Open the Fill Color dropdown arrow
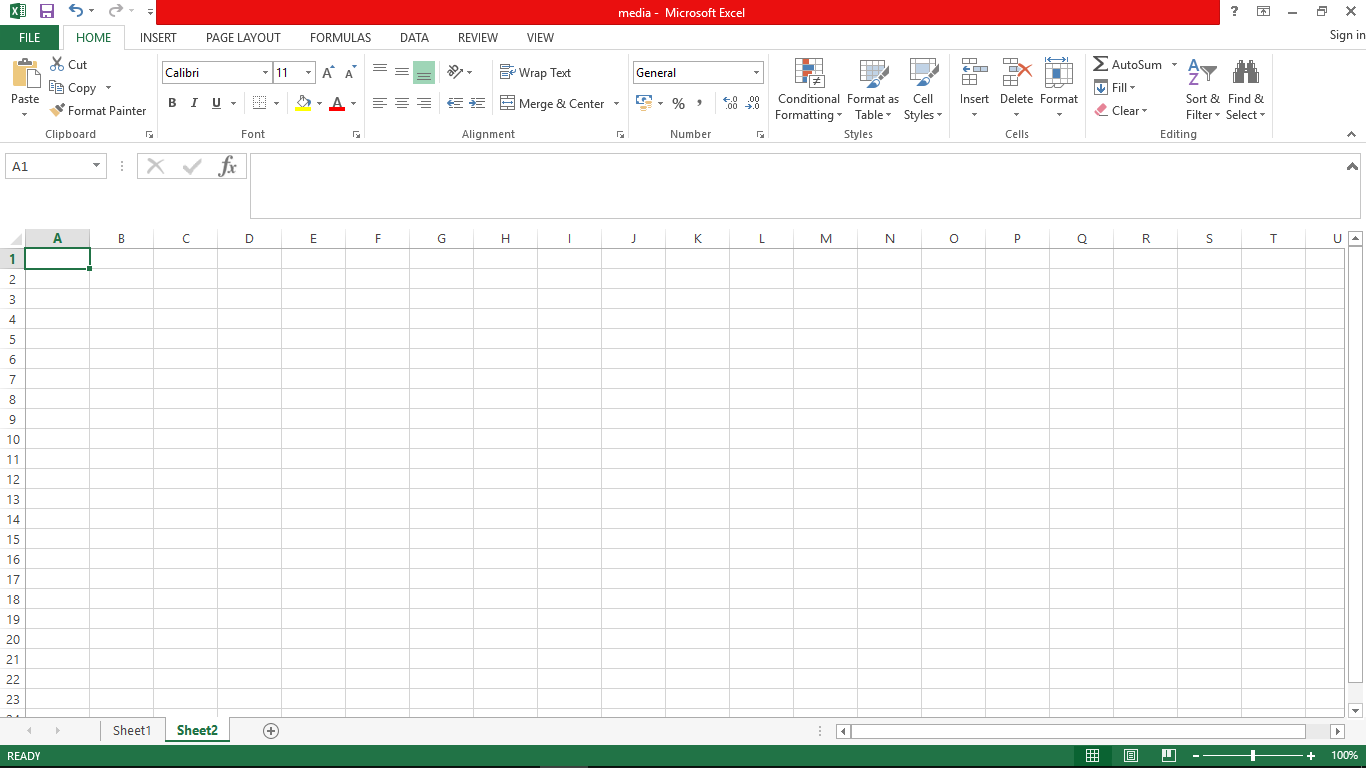This screenshot has height=768, width=1366. [x=318, y=103]
